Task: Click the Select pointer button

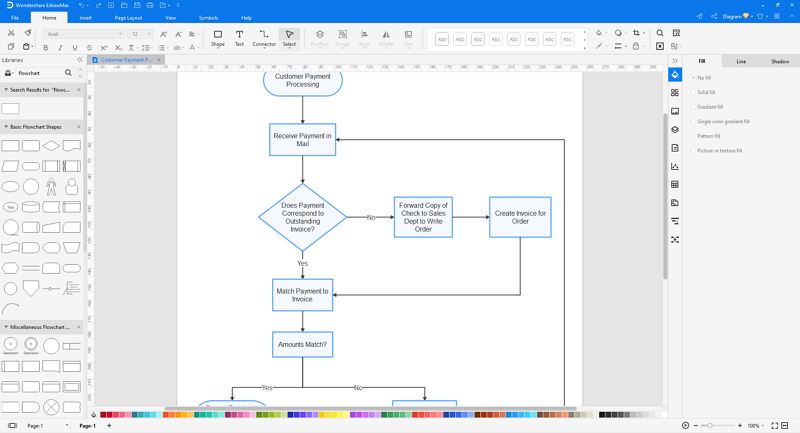Action: click(x=289, y=38)
